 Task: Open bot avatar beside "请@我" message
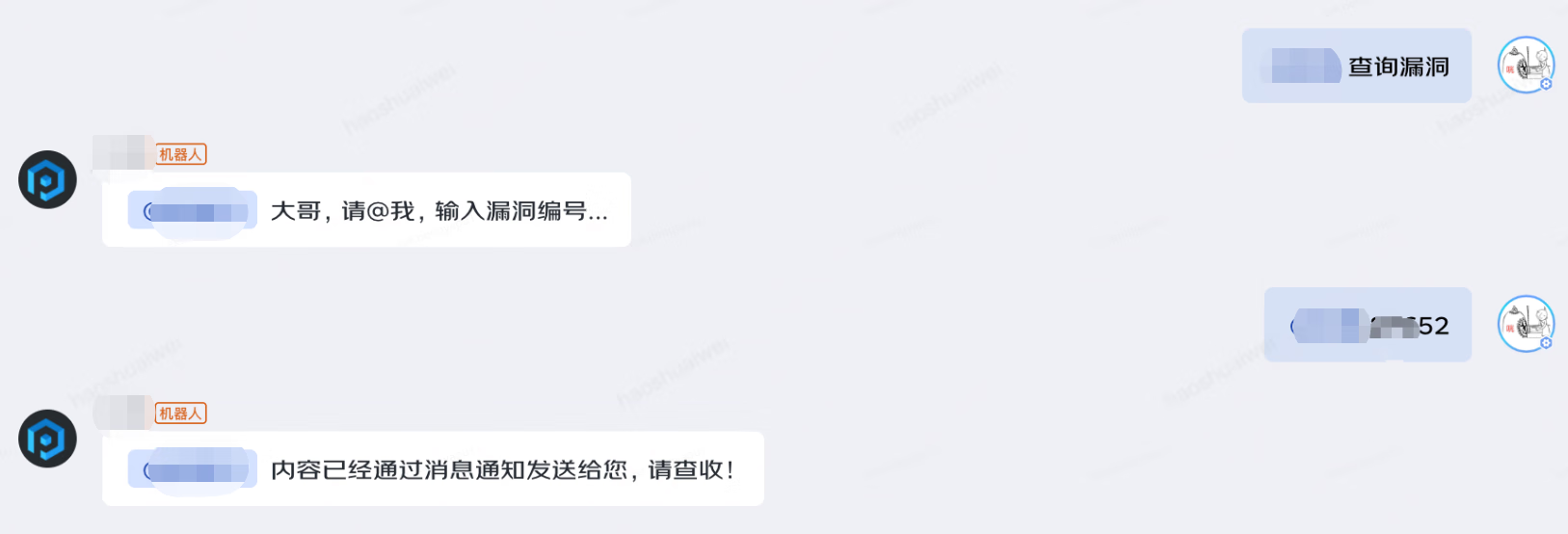pyautogui.click(x=47, y=179)
